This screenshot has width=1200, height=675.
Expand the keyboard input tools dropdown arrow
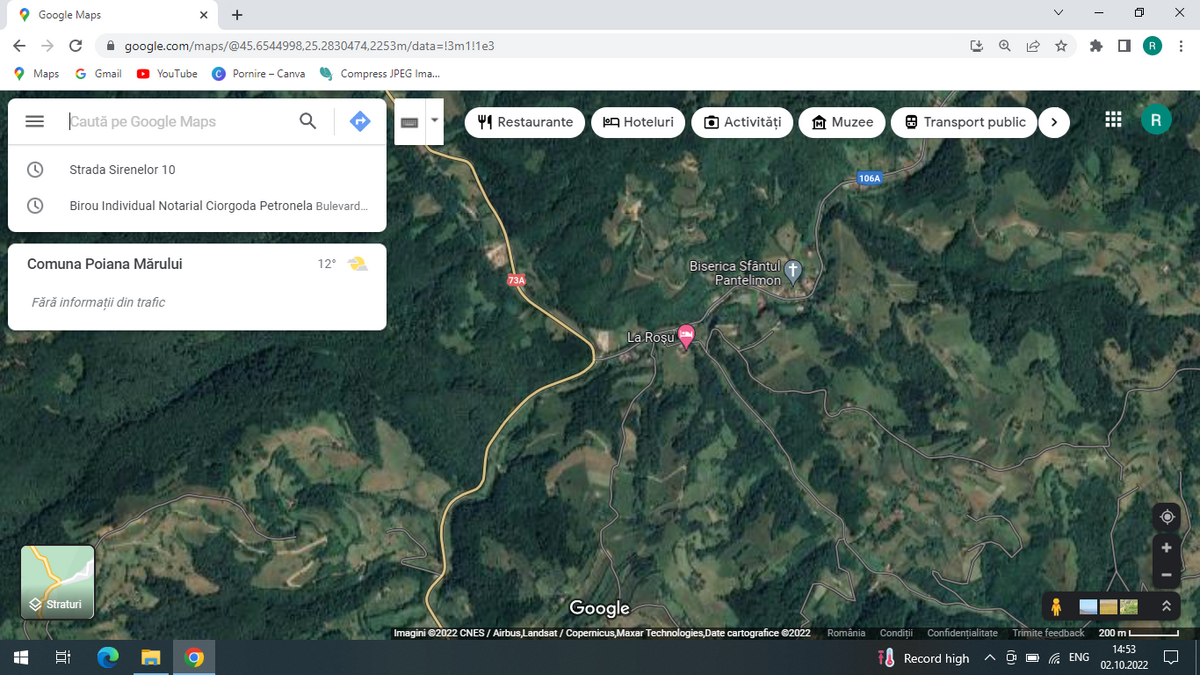coord(434,121)
